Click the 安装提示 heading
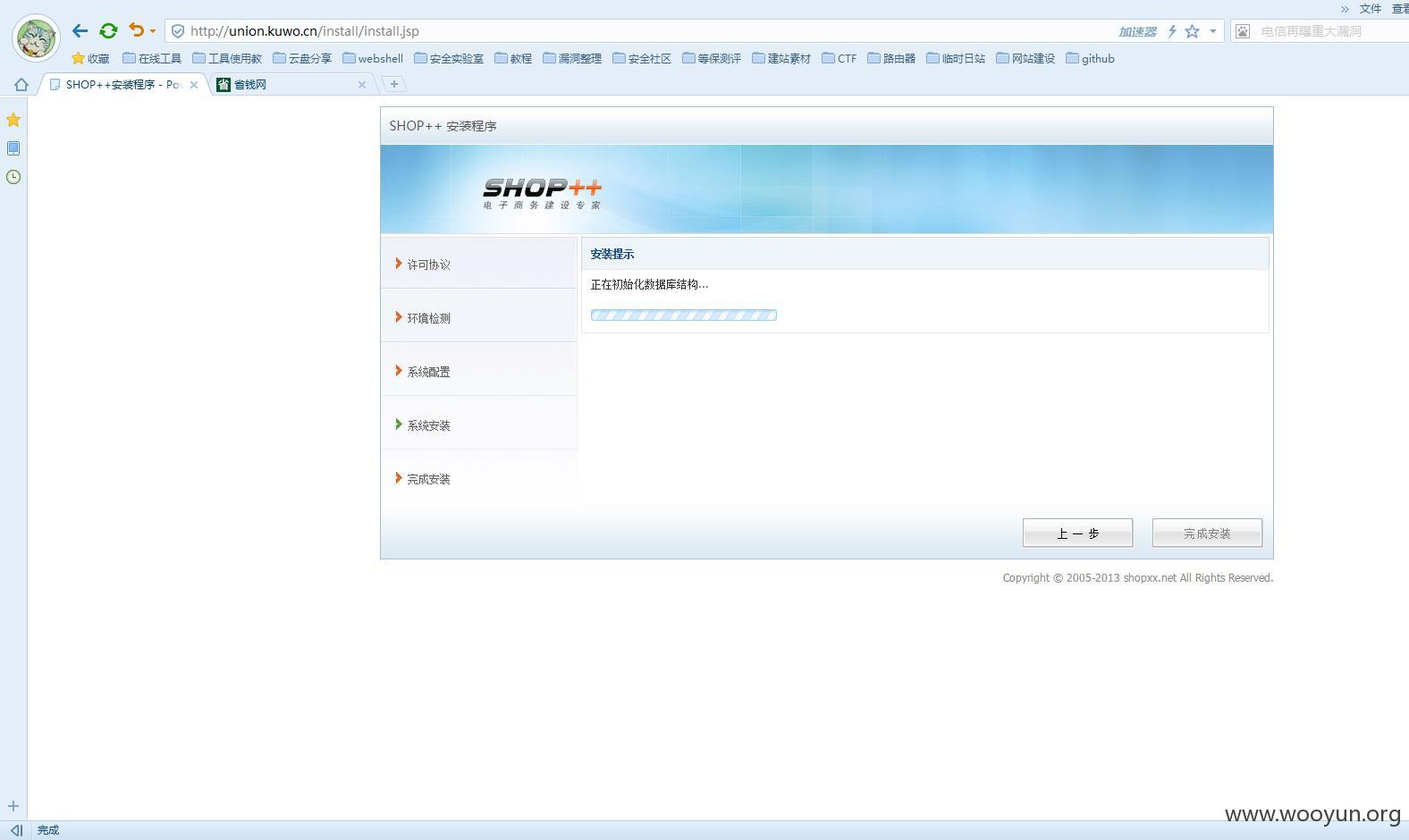The width and height of the screenshot is (1409, 840). click(612, 254)
